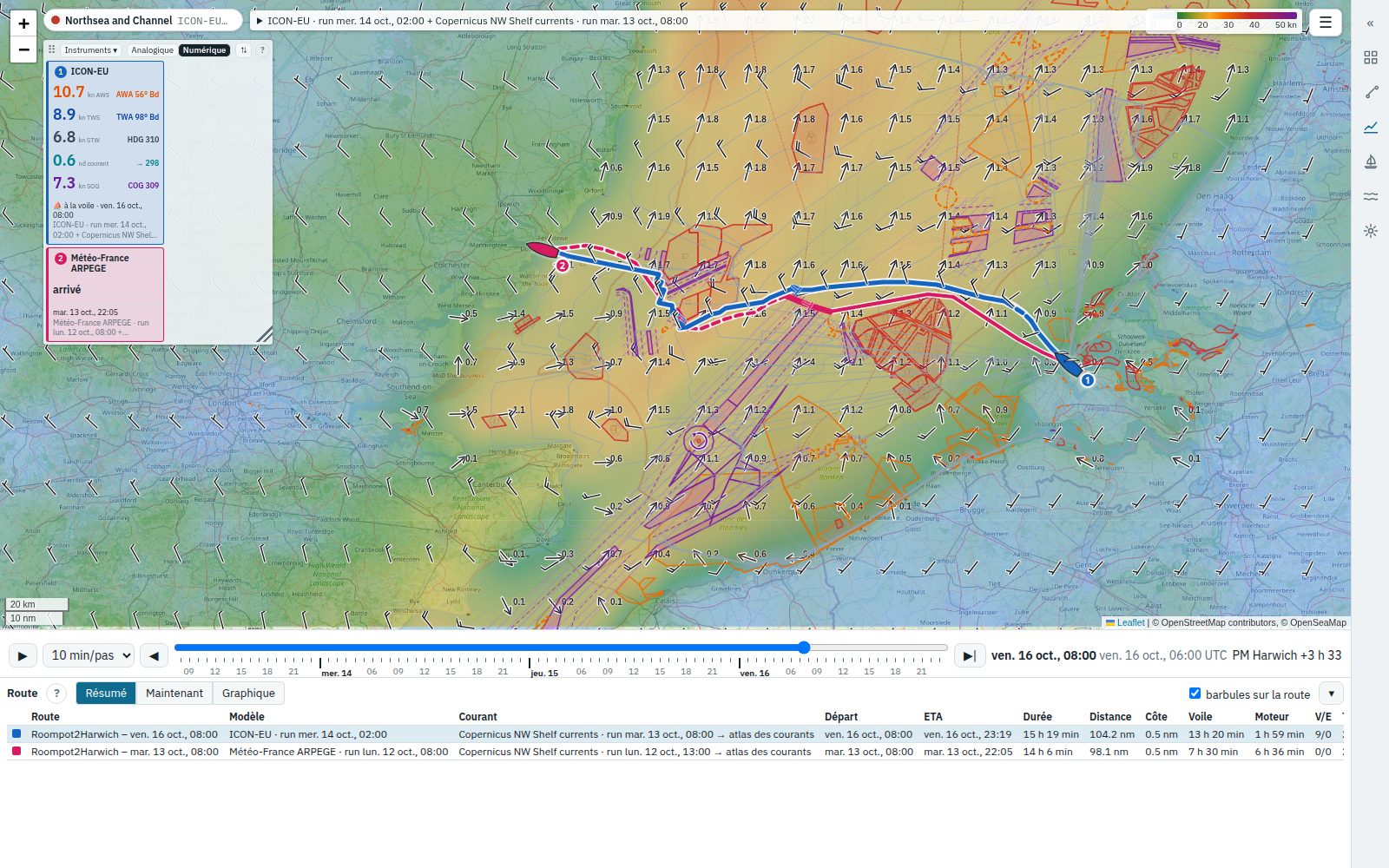Click the instruments swap order arrows icon
This screenshot has width=1389, height=868.
tap(244, 50)
